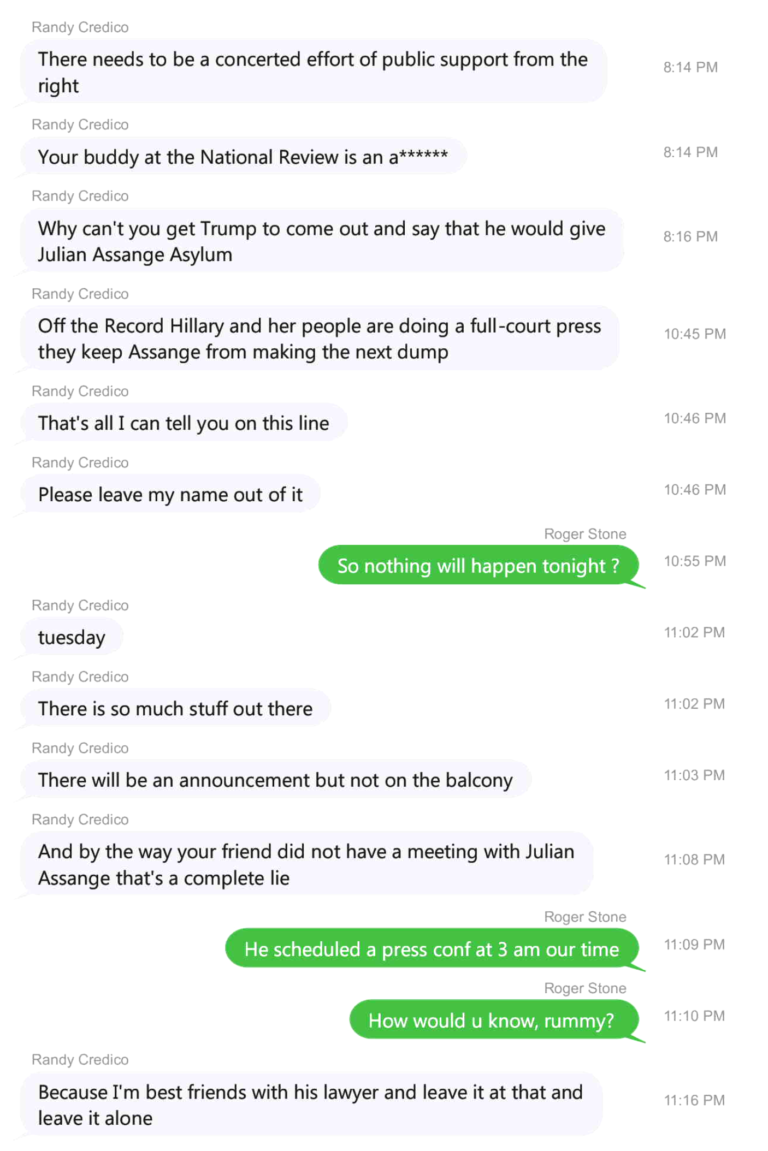Click the "How would u know, rummy?" bubble
This screenshot has height=1151, width=768.
[491, 1020]
